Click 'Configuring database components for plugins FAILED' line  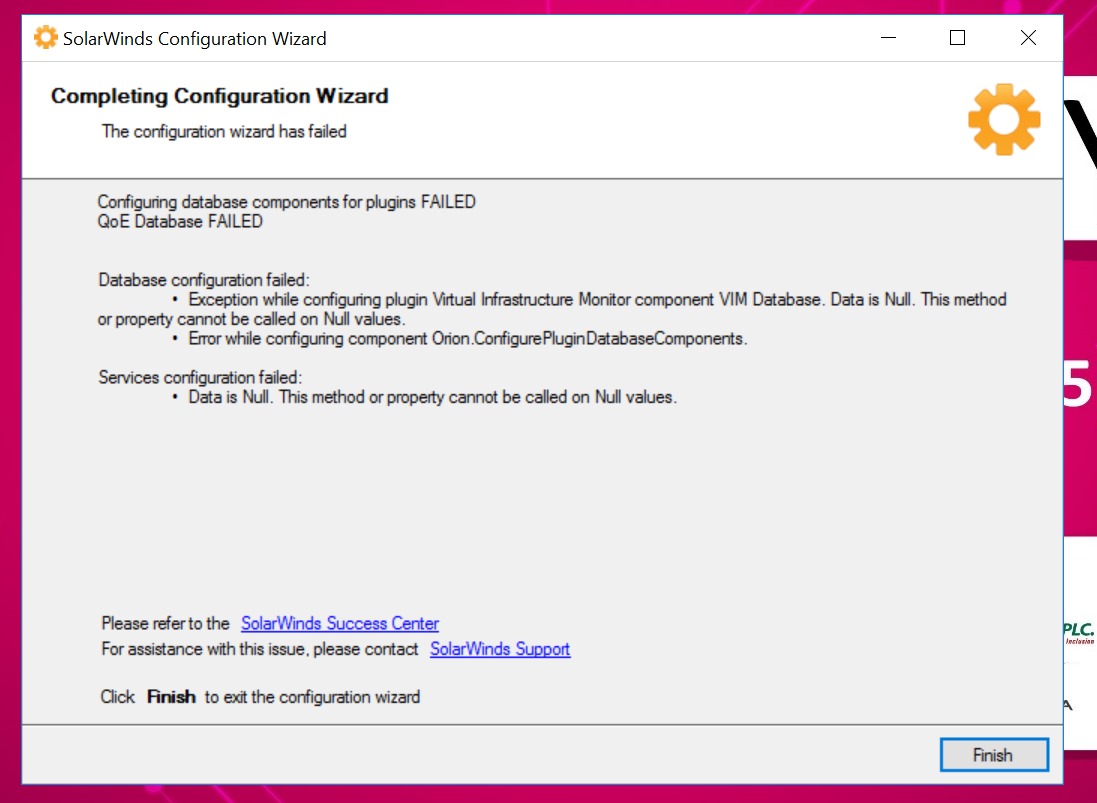286,201
